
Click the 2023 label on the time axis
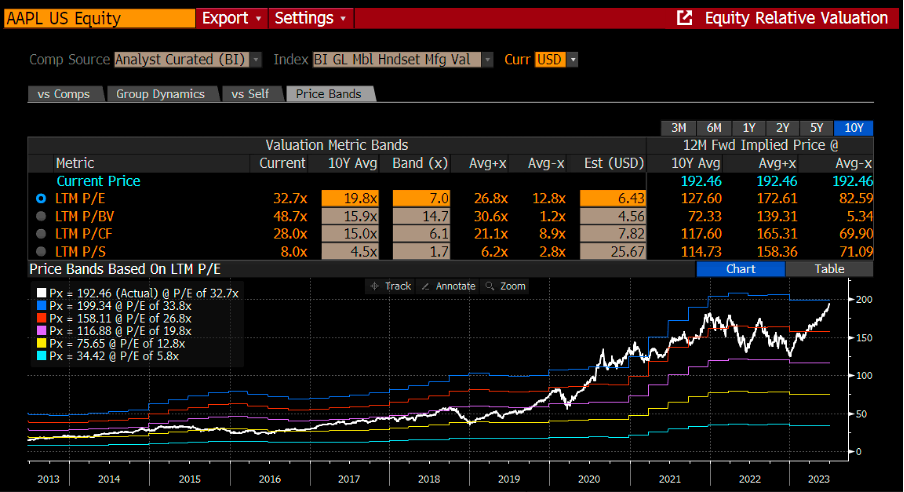pyautogui.click(x=819, y=479)
